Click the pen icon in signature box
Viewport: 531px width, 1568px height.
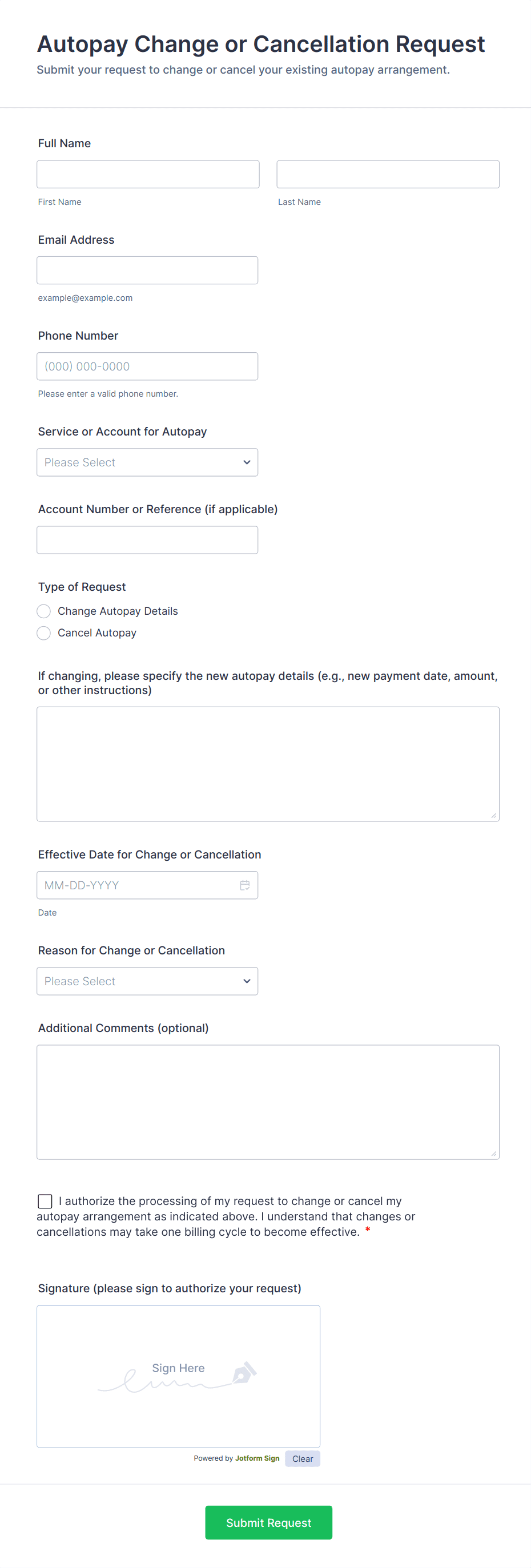click(x=244, y=1373)
